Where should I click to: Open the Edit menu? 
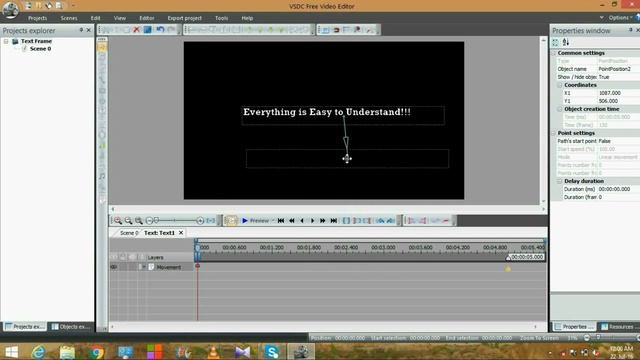point(96,18)
